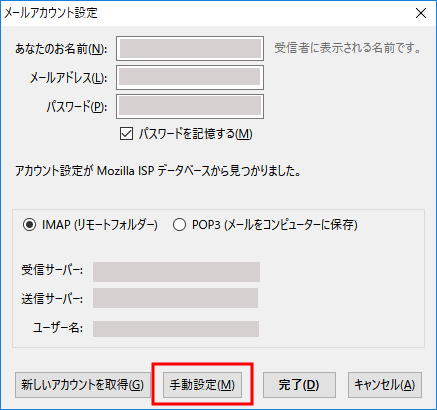Click the あなたのお名前(N): label
Screen dimensions: 437x410
point(61,49)
